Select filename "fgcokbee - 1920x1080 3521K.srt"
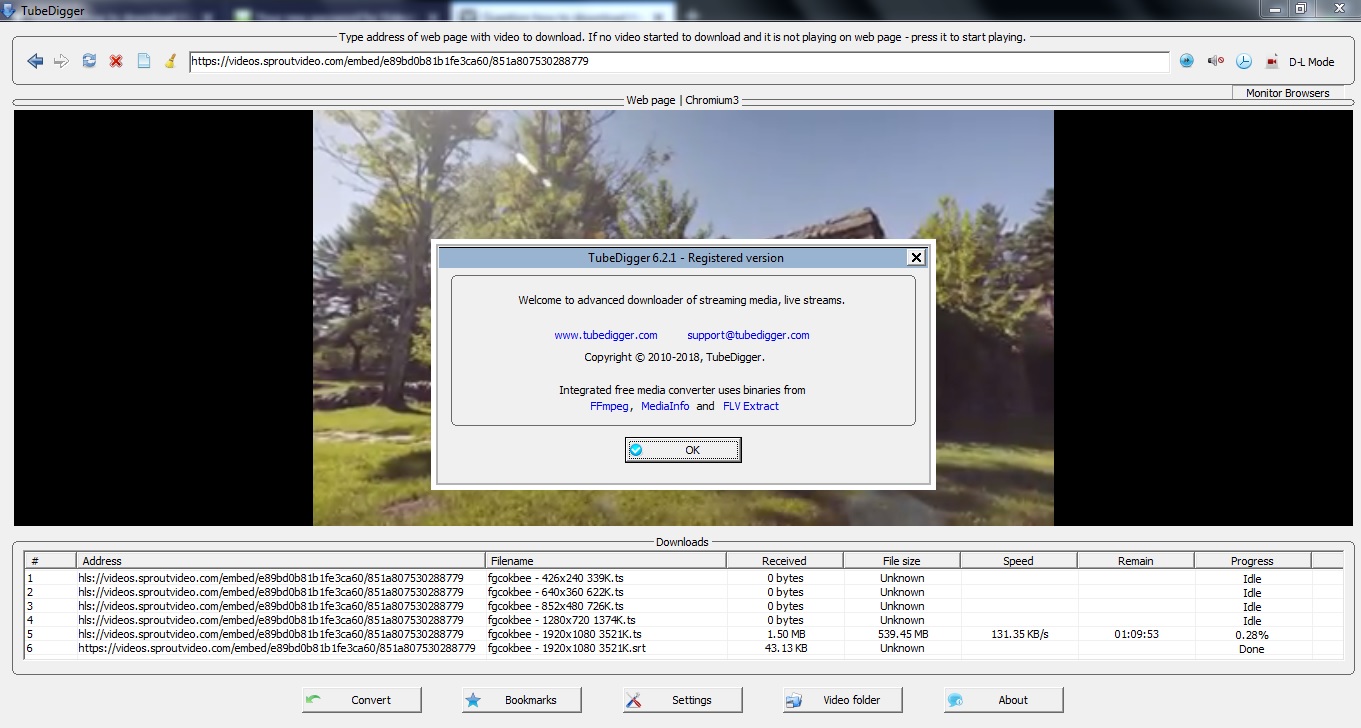The image size is (1361, 728). (x=565, y=648)
